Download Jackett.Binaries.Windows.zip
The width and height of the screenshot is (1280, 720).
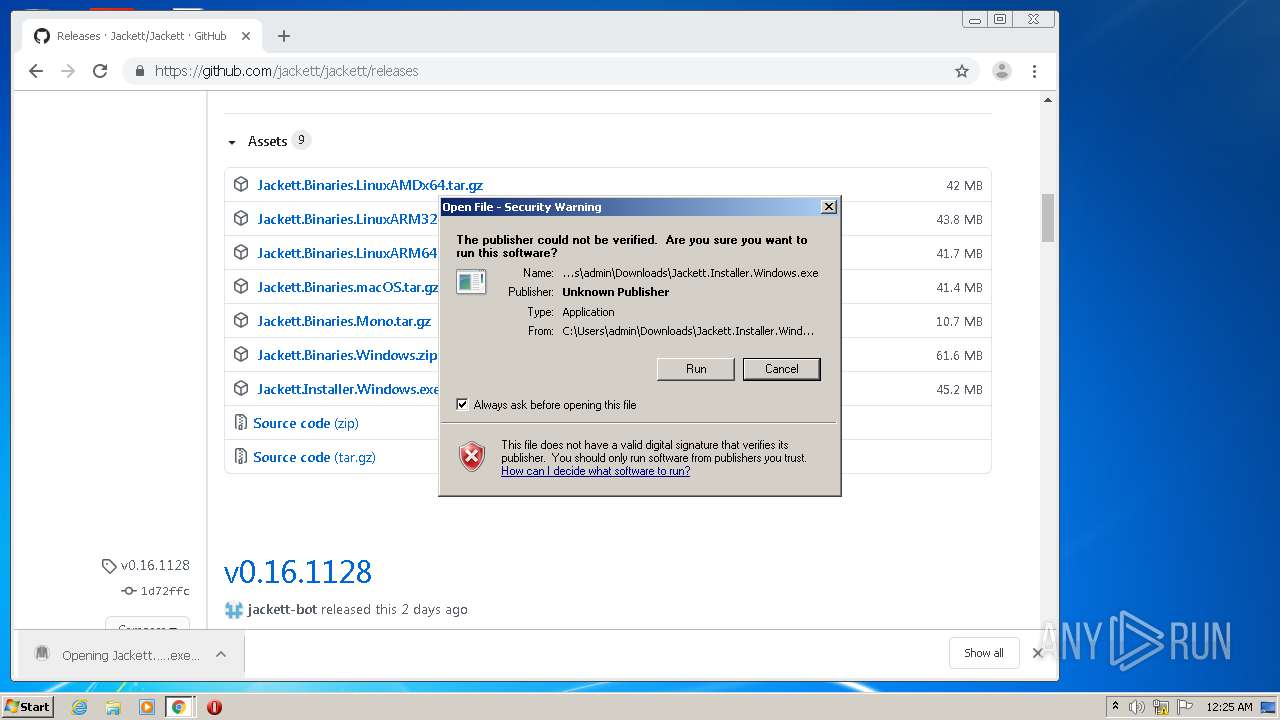[347, 355]
